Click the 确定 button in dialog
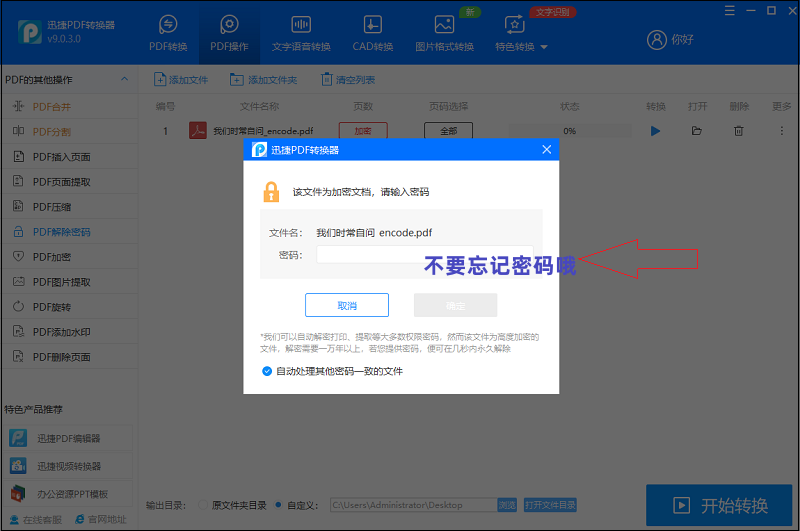This screenshot has height=531, width=800. coord(456,305)
